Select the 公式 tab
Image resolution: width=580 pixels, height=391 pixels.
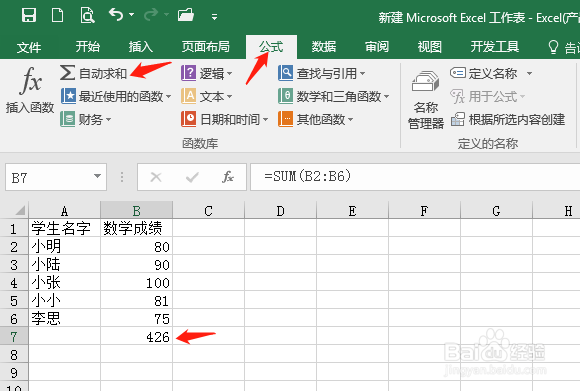tap(271, 47)
